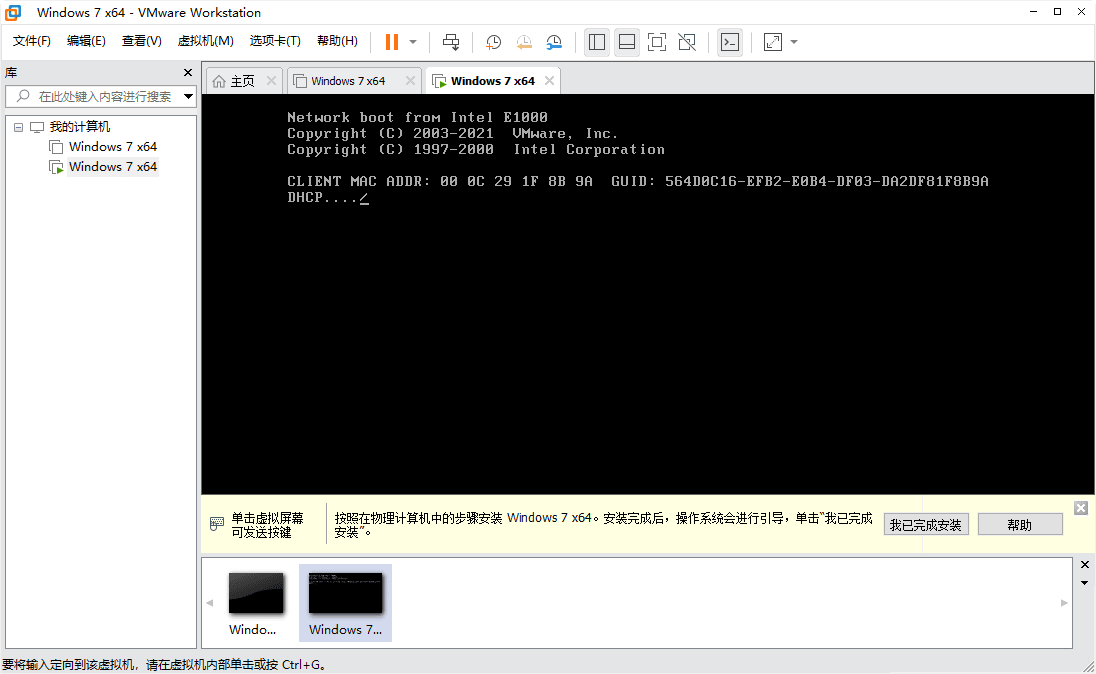
Task: Open the 文件(F) menu
Action: pos(31,41)
